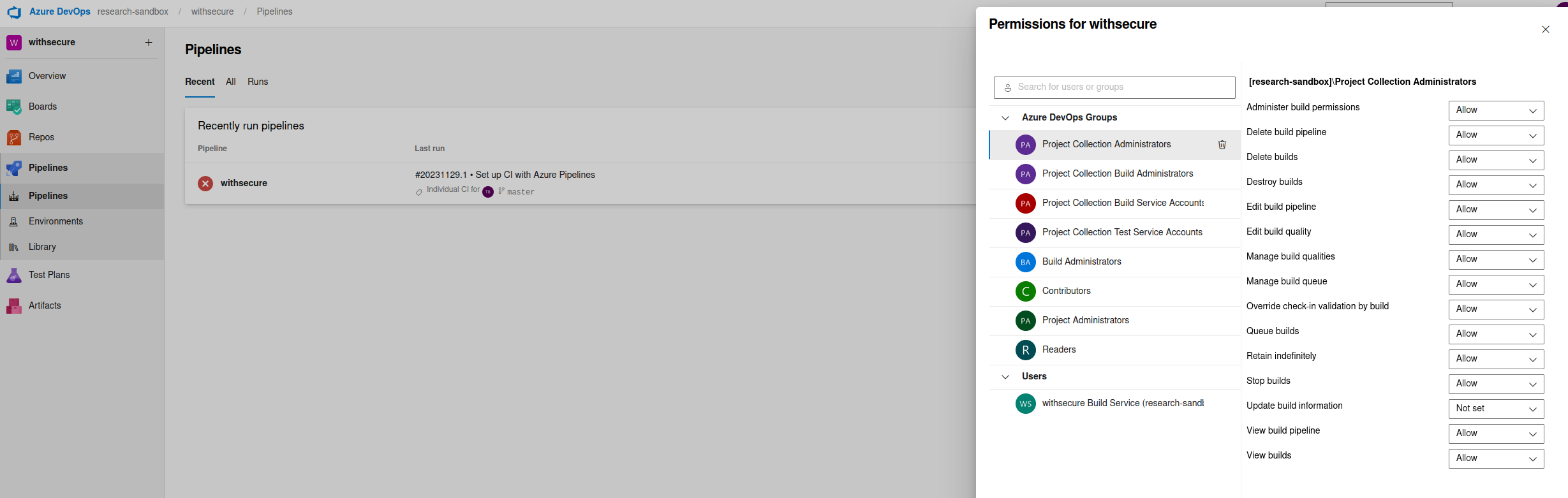Switch to the Recent pipelines tab
Viewport: 1568px width, 498px height.
point(200,82)
